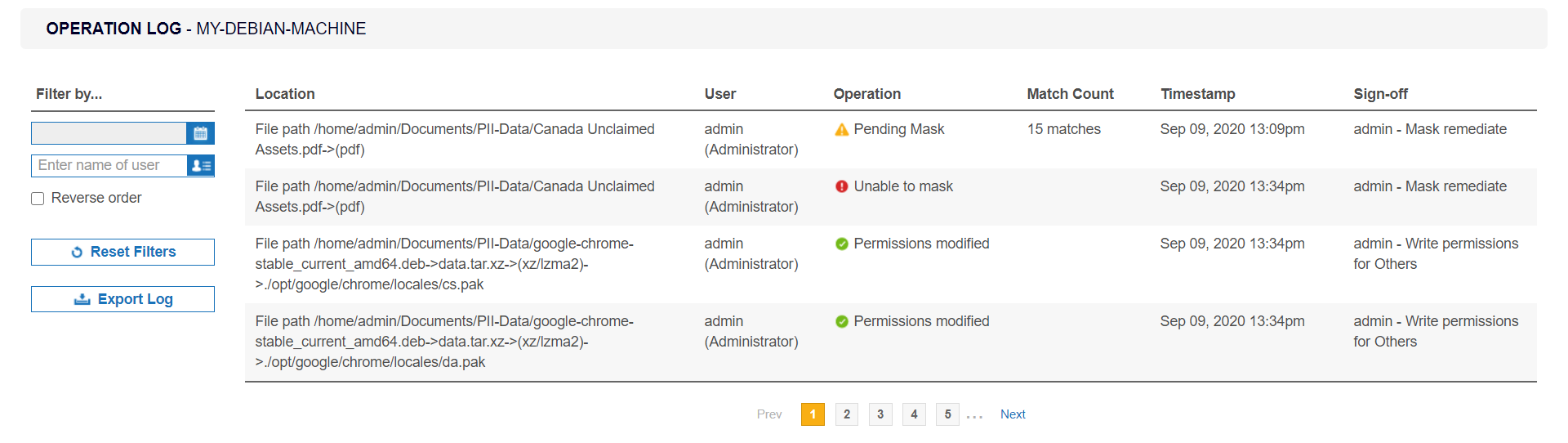This screenshot has height=443, width=1568.
Task: Click the Pending Mask warning icon
Action: click(x=841, y=130)
